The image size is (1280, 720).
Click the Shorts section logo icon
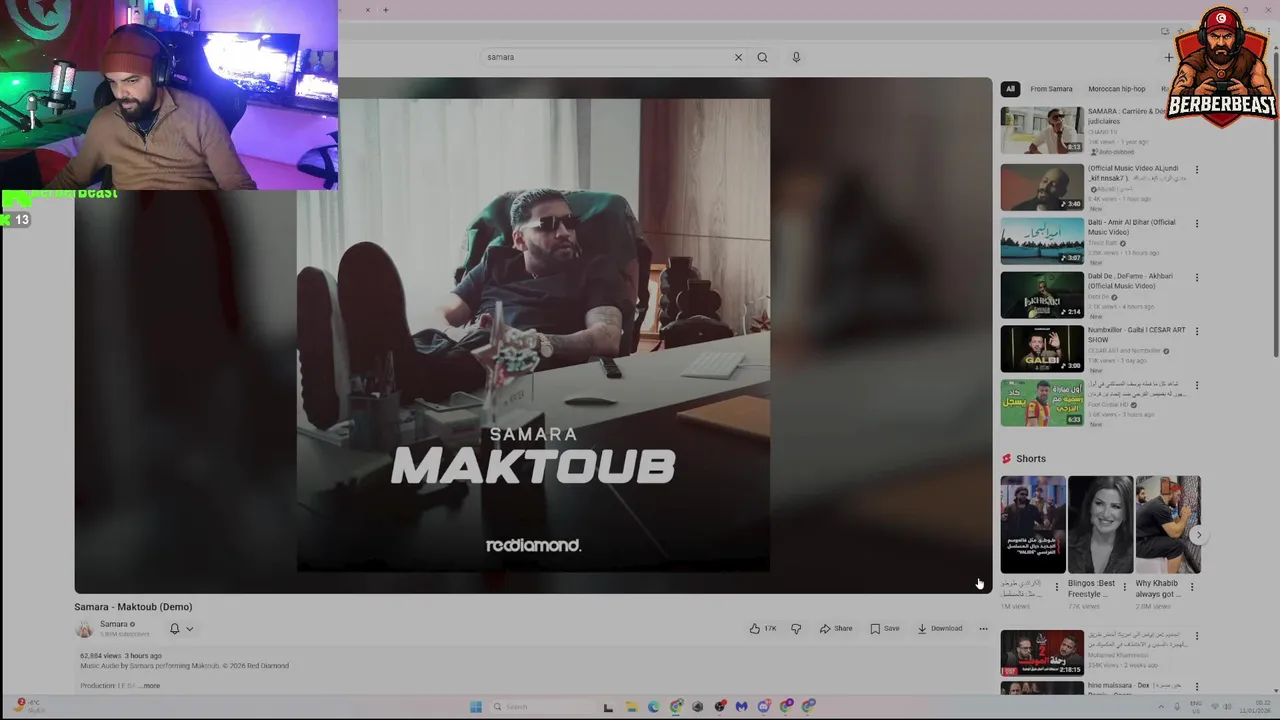pyautogui.click(x=1007, y=459)
